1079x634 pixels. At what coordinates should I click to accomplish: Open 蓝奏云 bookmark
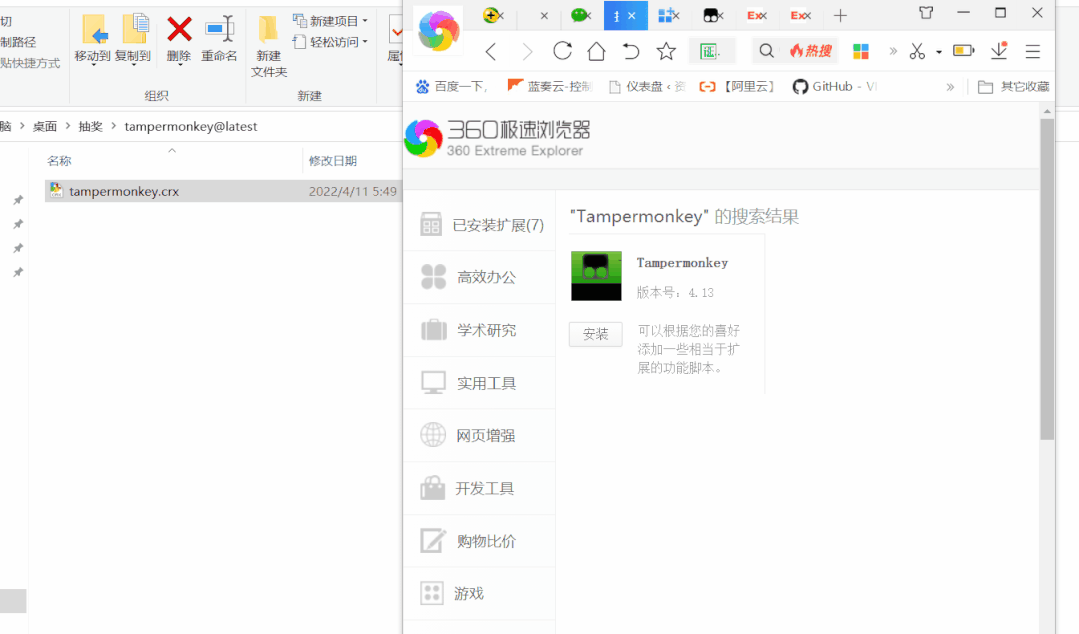pyautogui.click(x=549, y=87)
